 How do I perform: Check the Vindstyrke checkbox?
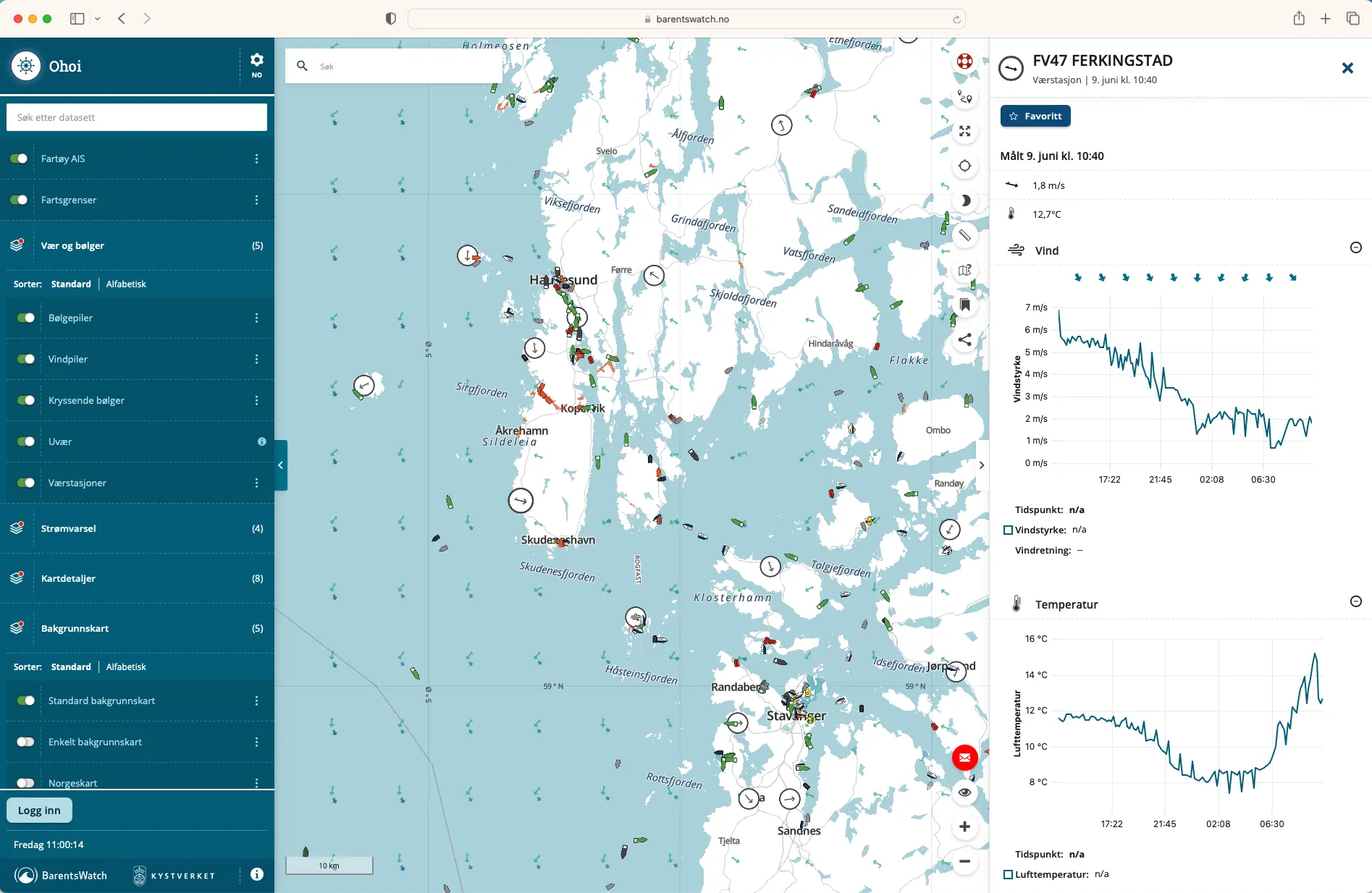click(x=1008, y=530)
